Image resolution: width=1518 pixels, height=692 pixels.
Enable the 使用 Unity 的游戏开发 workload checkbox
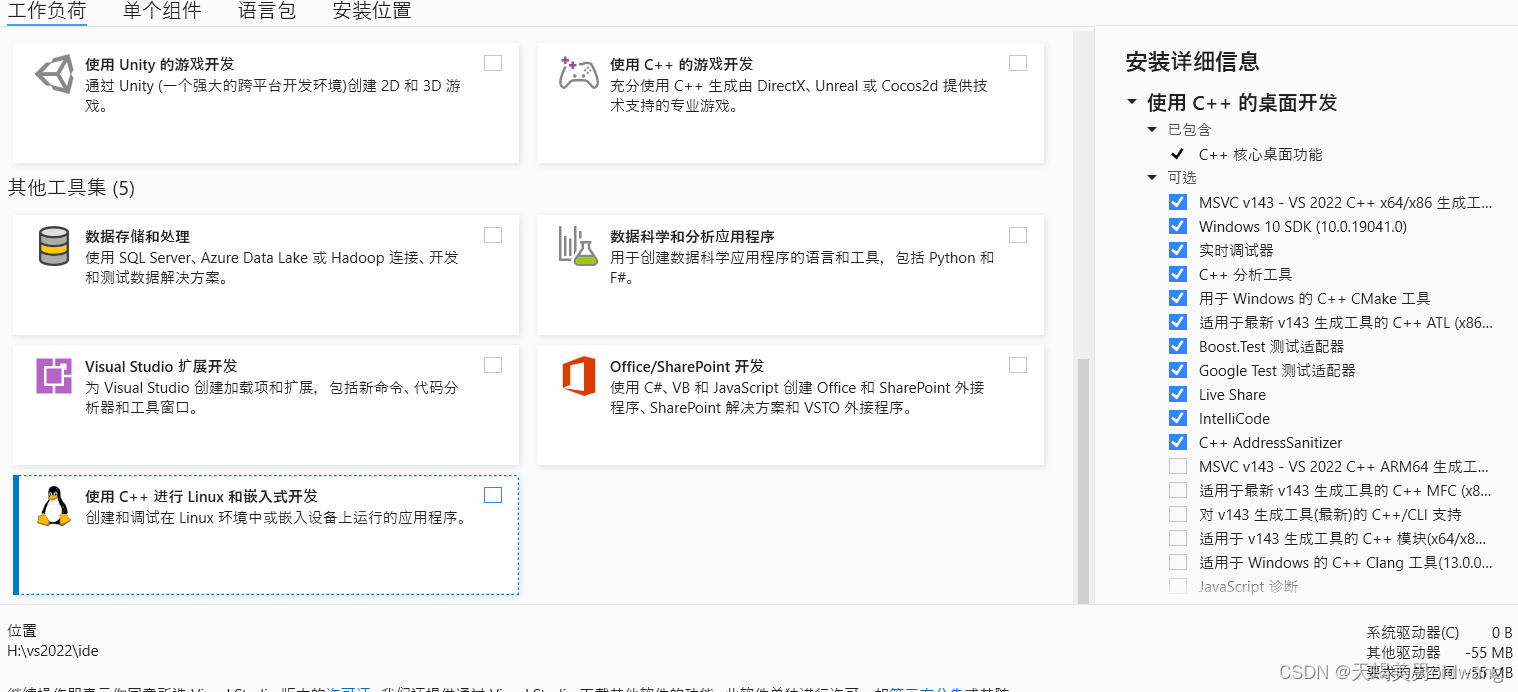point(493,63)
